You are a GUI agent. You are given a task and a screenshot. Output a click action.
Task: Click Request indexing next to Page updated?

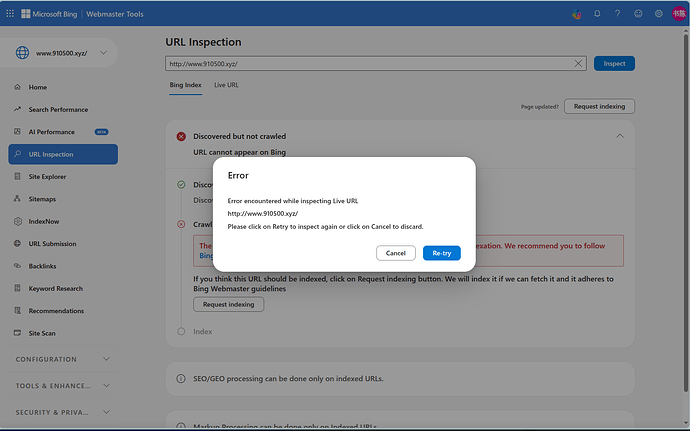pyautogui.click(x=599, y=106)
